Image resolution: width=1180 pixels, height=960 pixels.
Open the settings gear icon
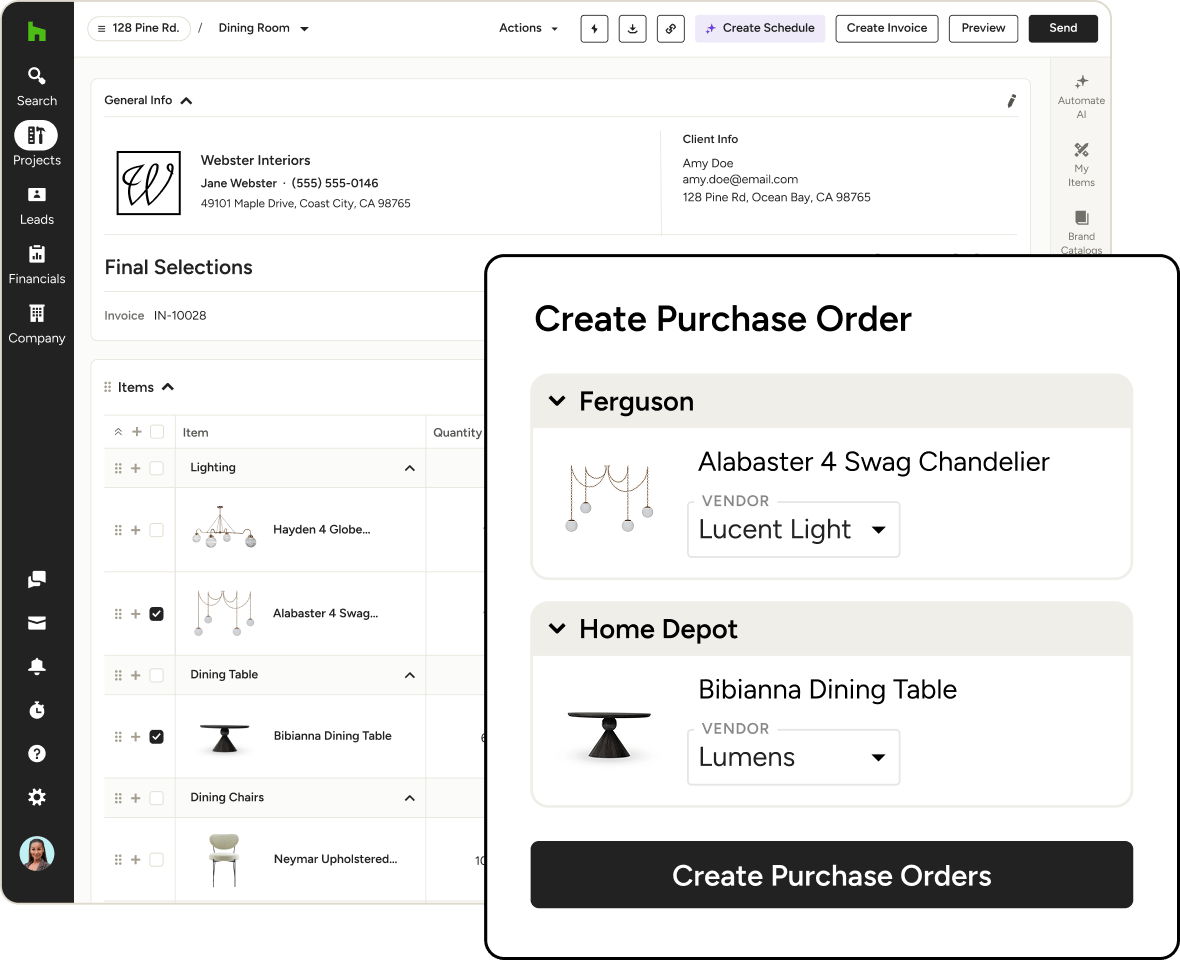pyautogui.click(x=36, y=797)
